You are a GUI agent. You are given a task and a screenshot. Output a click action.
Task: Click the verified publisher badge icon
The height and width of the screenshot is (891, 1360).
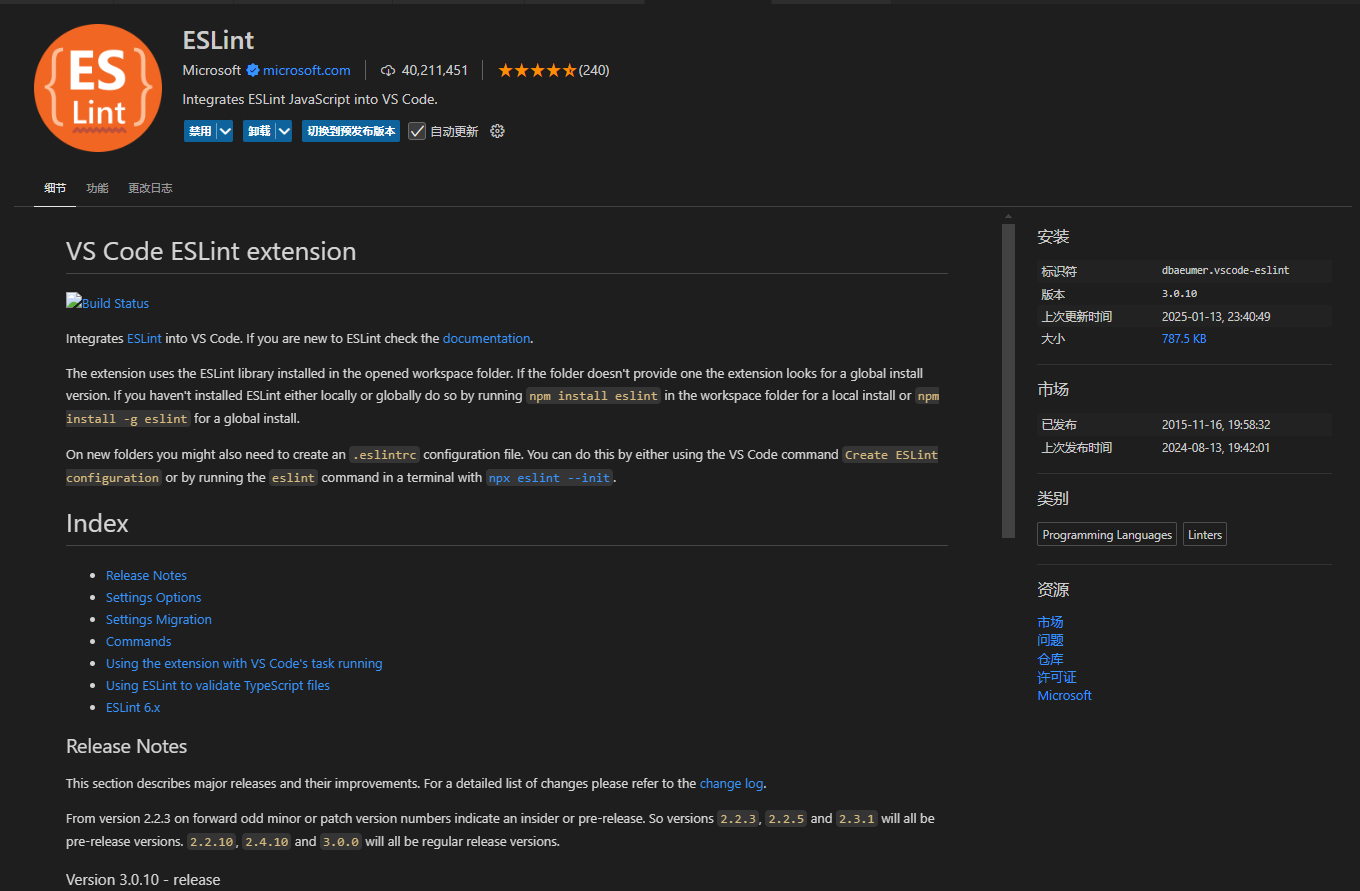point(253,70)
